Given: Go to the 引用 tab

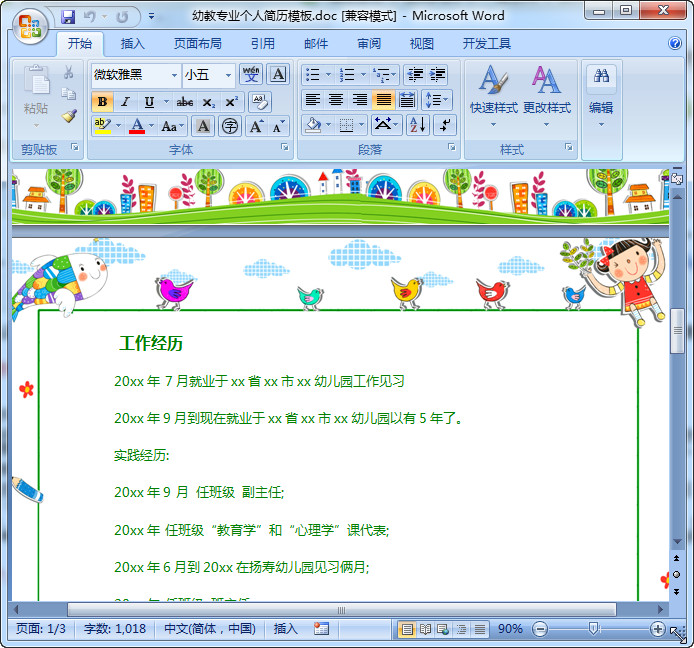Looking at the screenshot, I should click(x=262, y=43).
